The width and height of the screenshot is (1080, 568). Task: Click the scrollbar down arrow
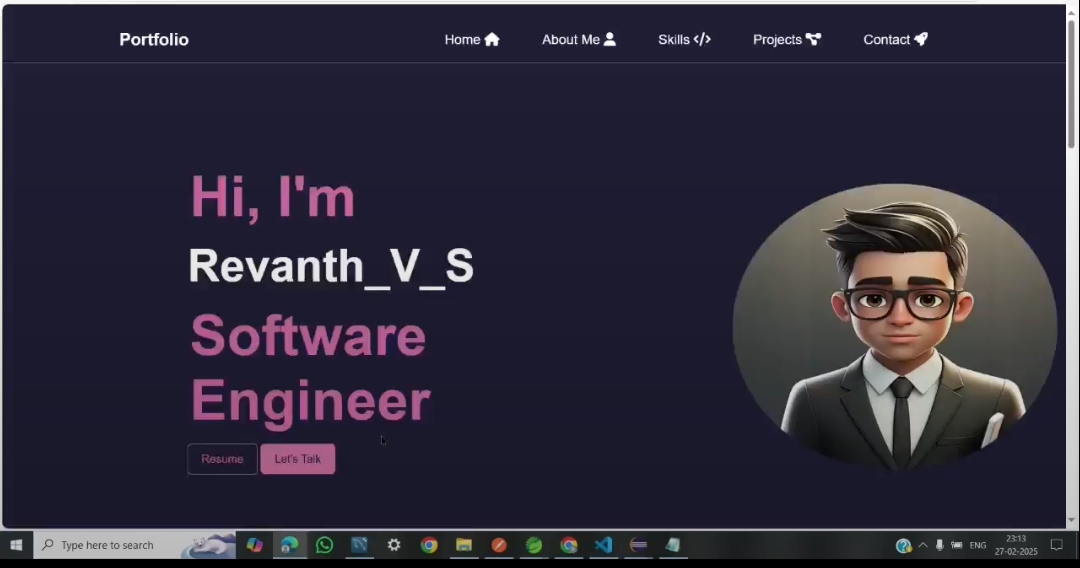point(1071,520)
